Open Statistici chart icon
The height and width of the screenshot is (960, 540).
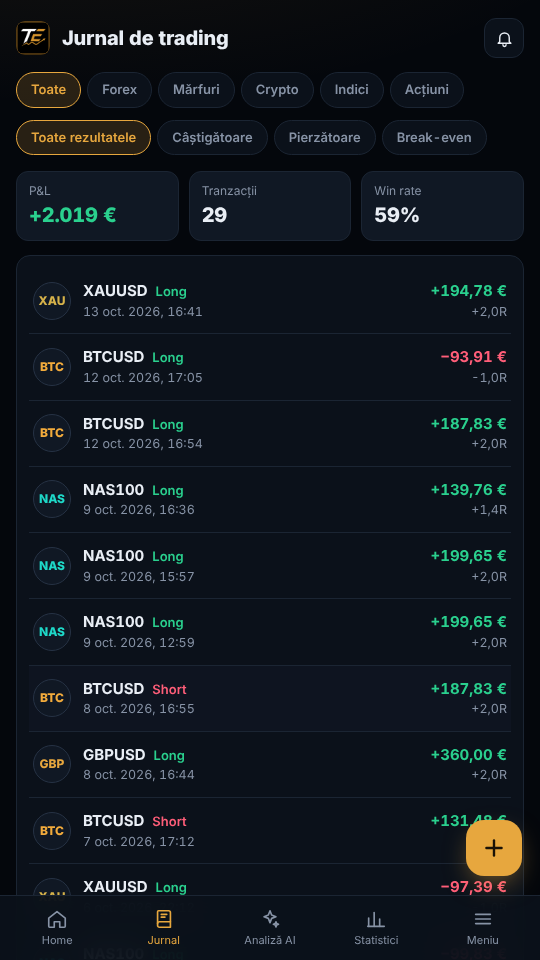coord(376,919)
